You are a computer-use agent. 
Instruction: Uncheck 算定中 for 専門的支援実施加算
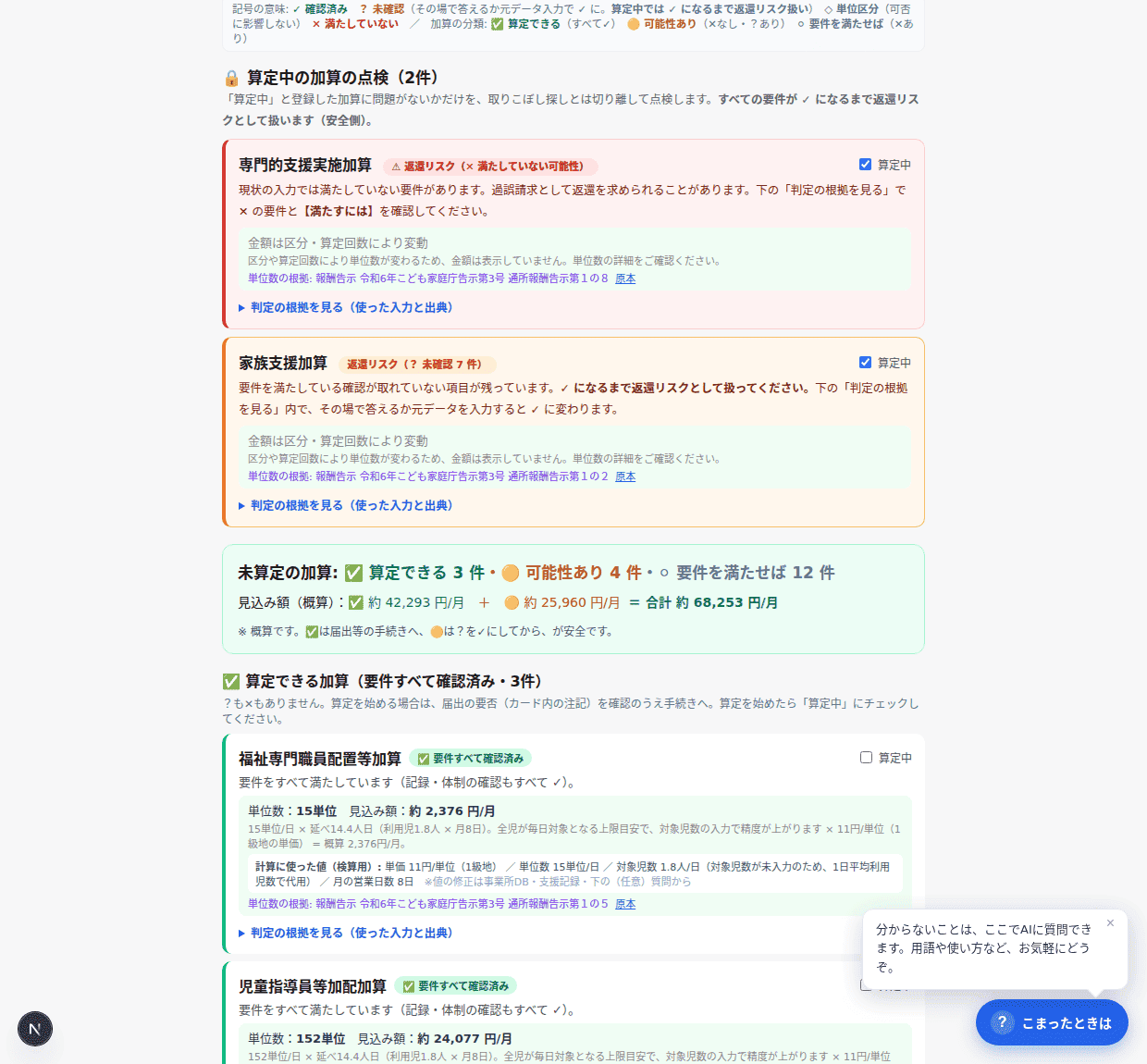click(x=865, y=165)
